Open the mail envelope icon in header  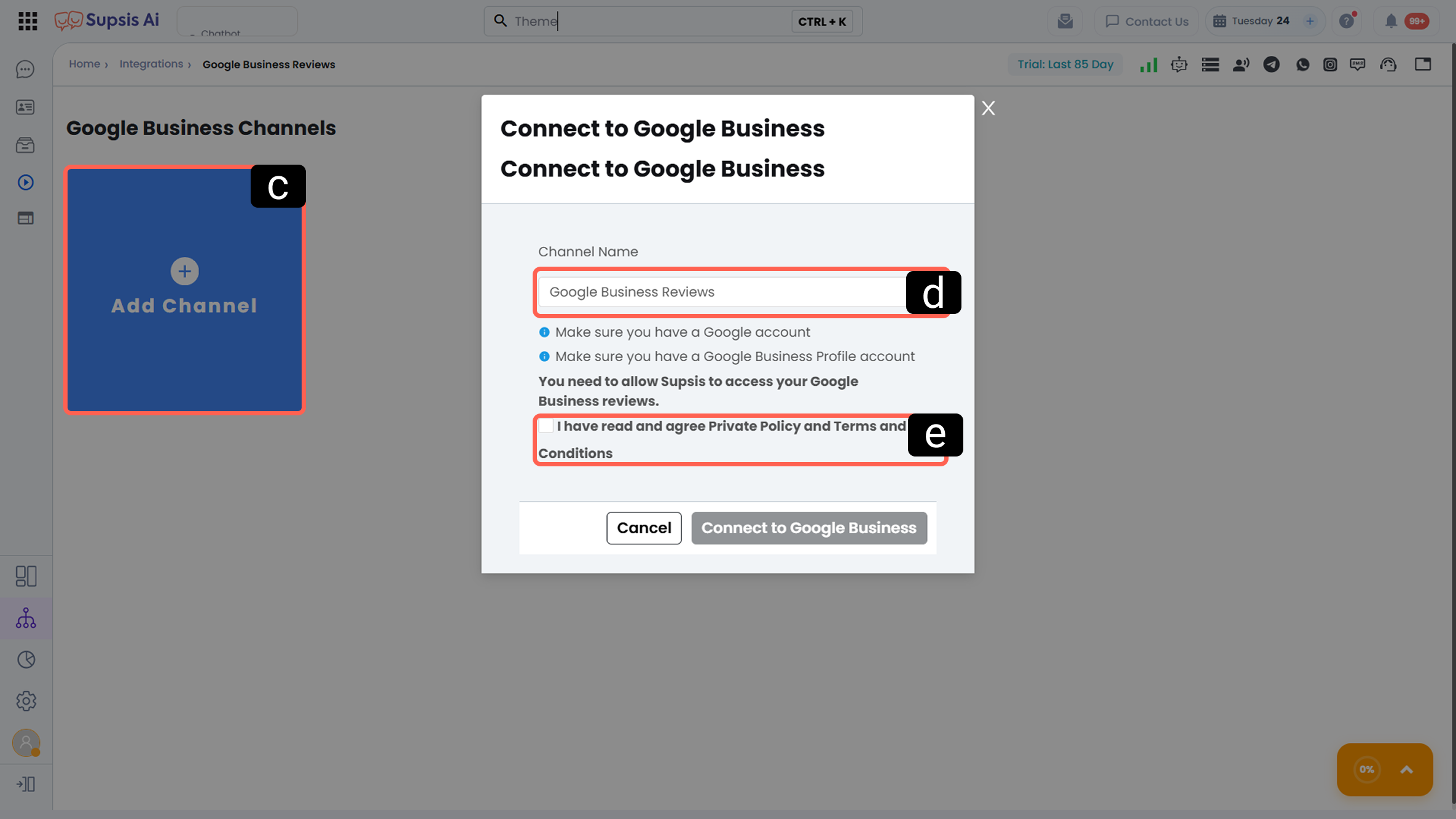(x=1065, y=22)
